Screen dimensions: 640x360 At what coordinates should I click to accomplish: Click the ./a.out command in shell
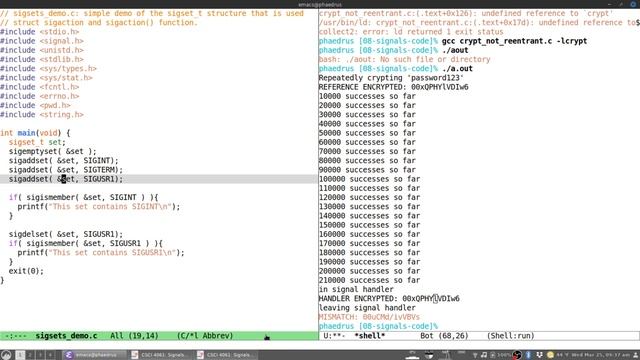tap(457, 69)
